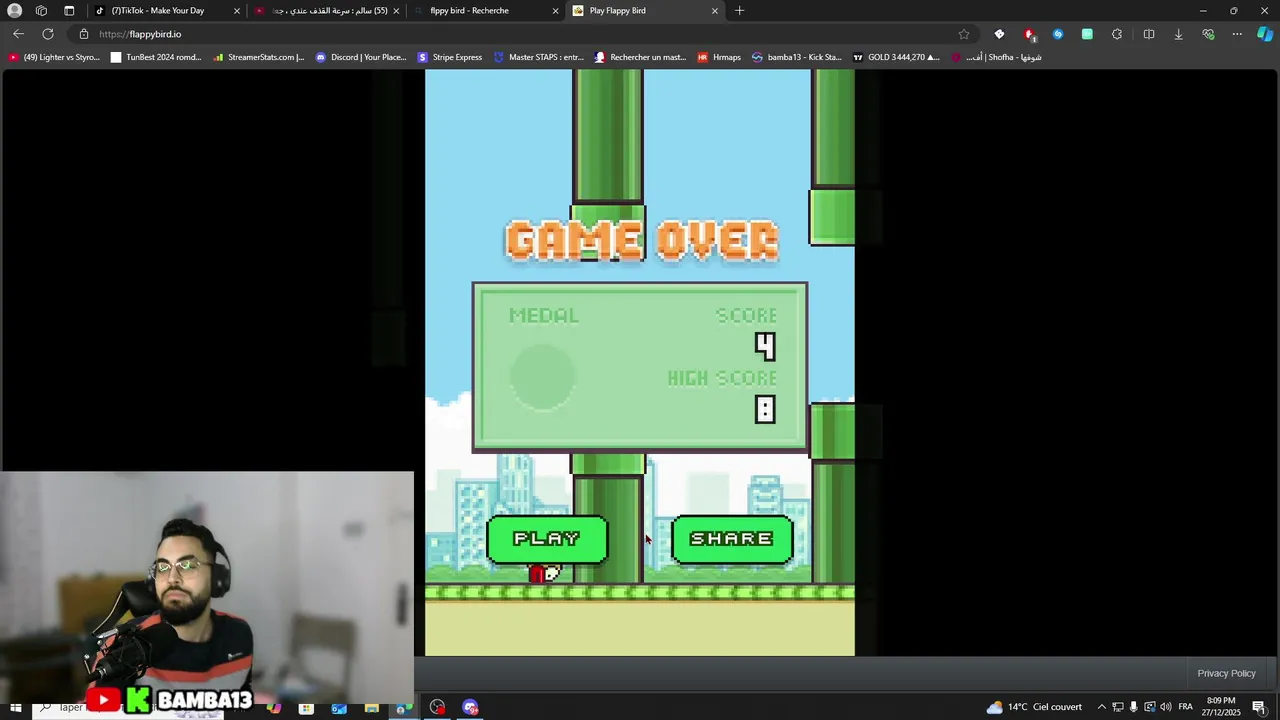Open browser settings and more menu

1237,34
